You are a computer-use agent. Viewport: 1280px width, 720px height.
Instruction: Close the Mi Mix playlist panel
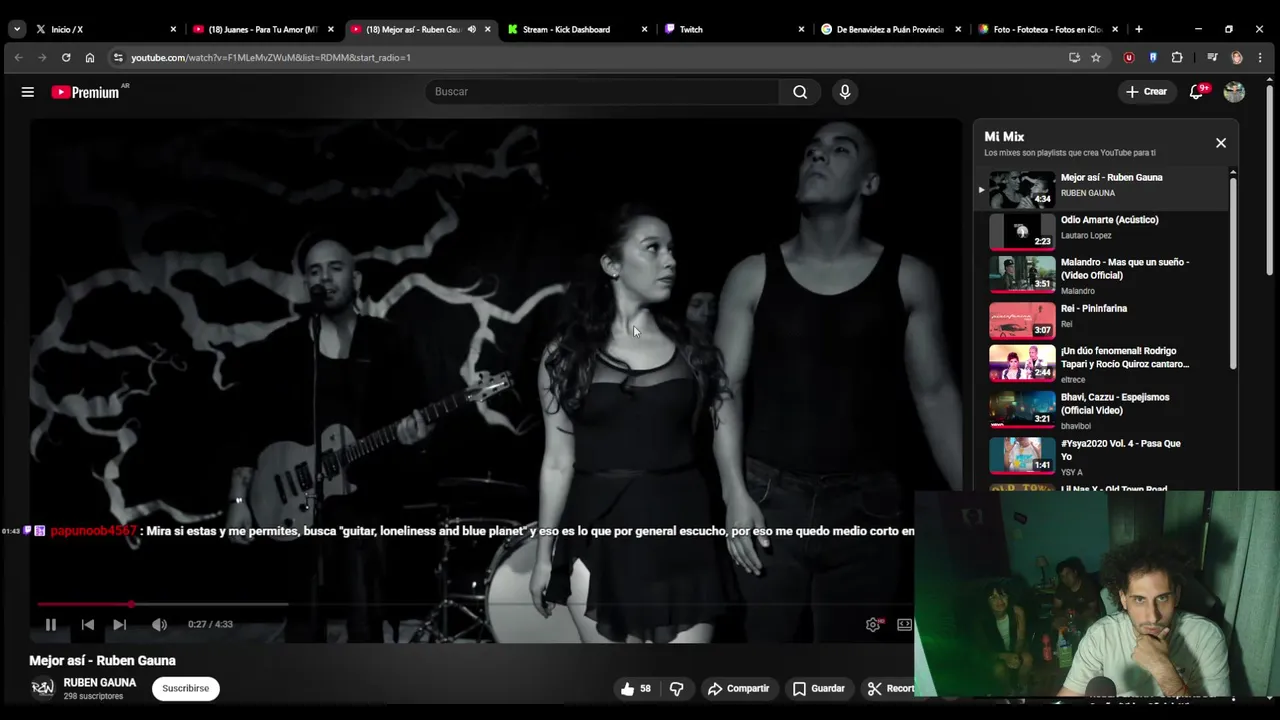pos(1221,143)
